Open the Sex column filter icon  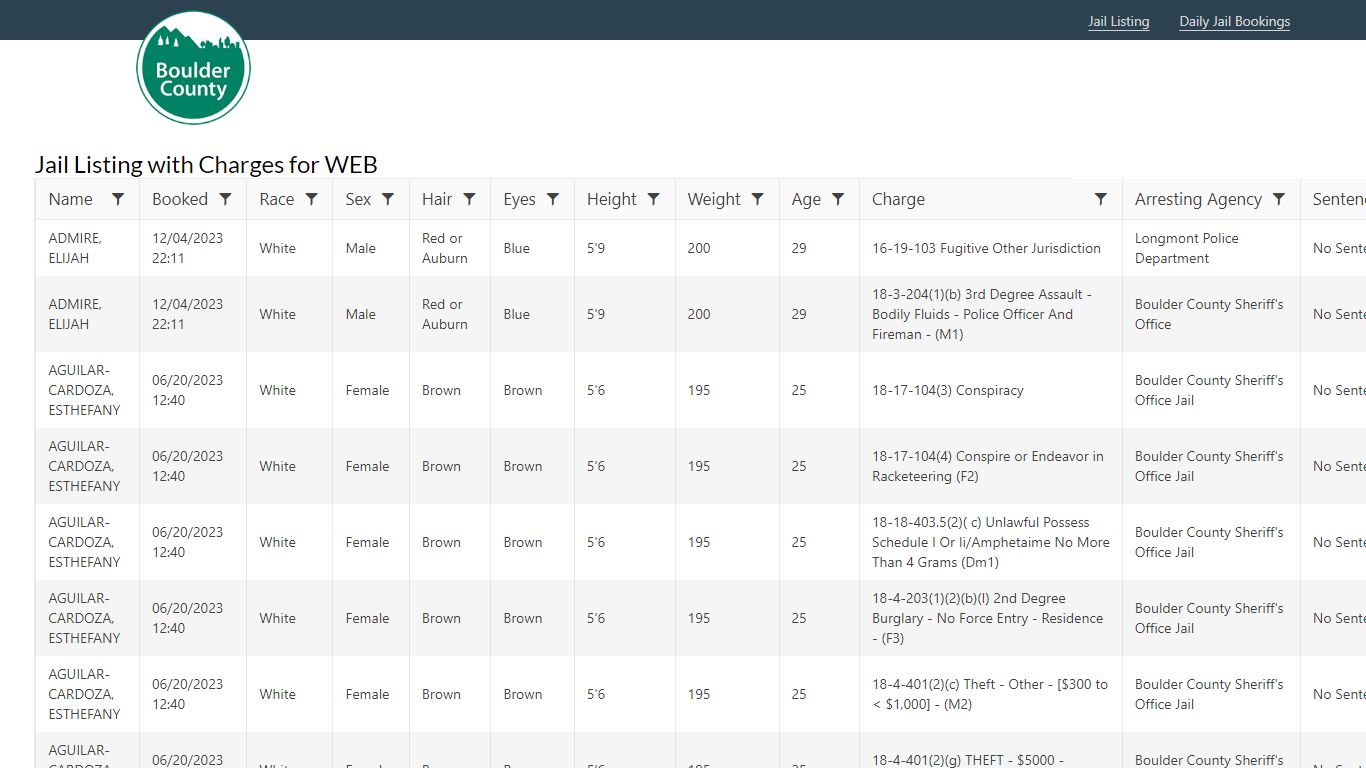point(389,199)
